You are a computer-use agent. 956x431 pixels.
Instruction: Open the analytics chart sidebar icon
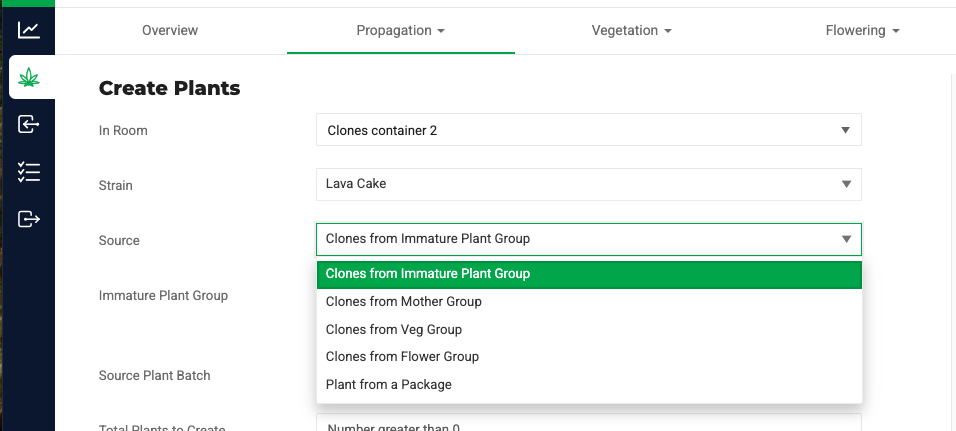pyautogui.click(x=29, y=30)
